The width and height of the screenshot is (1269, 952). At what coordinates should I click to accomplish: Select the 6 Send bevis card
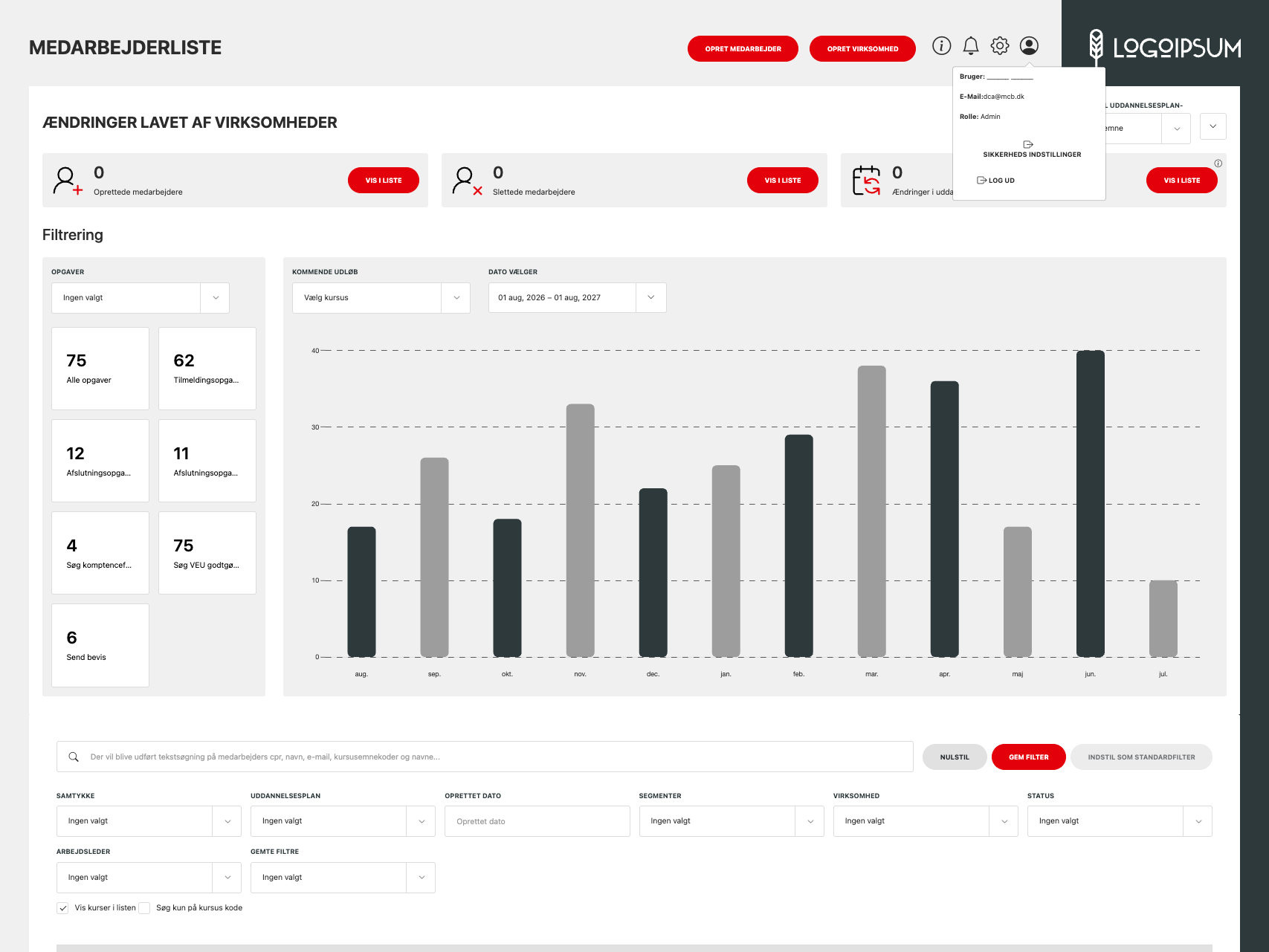point(100,645)
